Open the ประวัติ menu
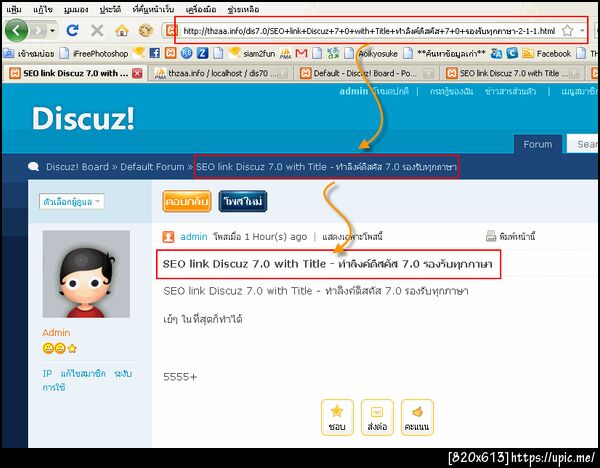This screenshot has width=600, height=468. 110,9
